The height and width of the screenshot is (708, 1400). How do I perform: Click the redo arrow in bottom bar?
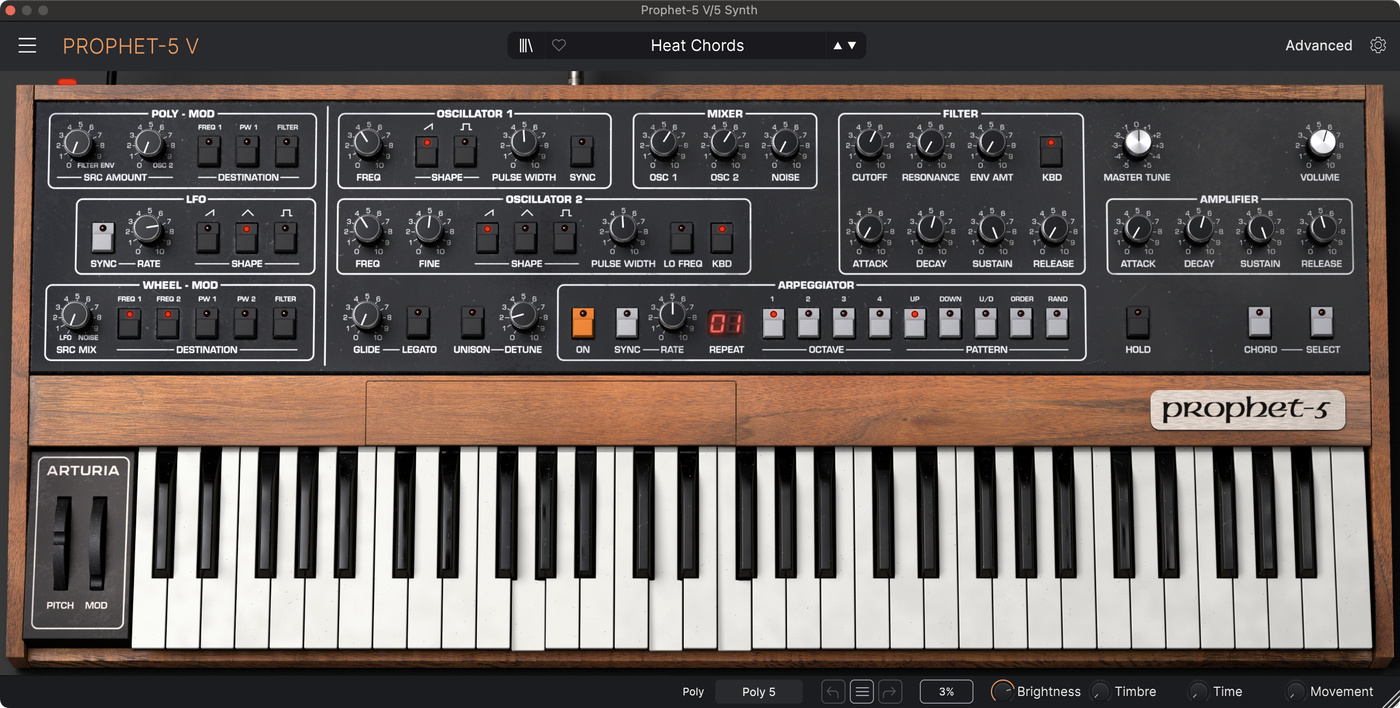890,691
